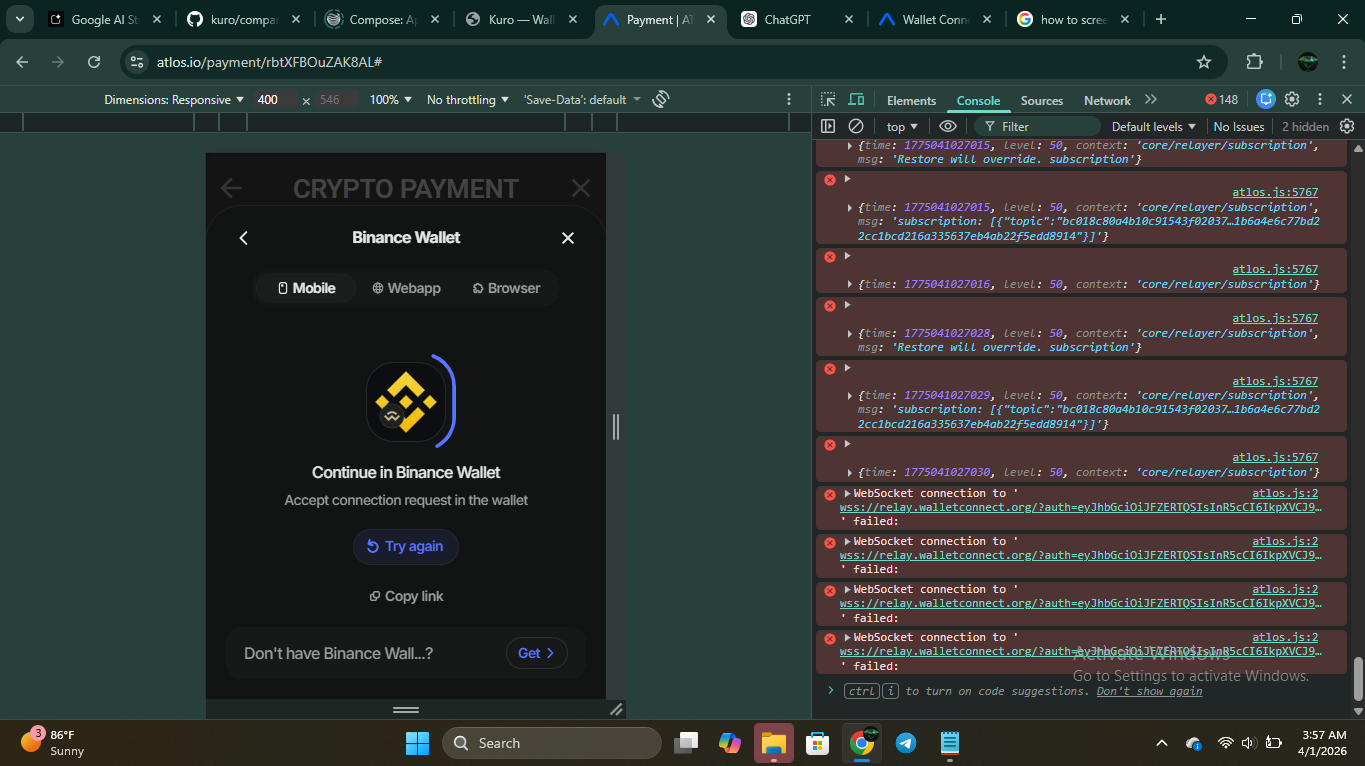Click the live expression eye icon
Screen dimensions: 1365x766
(x=948, y=126)
